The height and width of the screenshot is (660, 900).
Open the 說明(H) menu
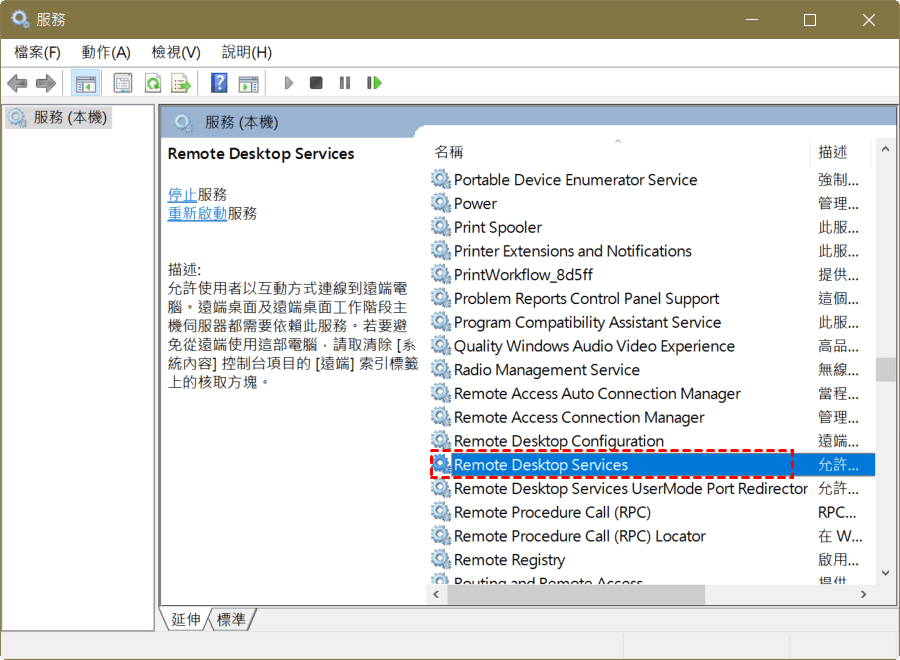247,52
